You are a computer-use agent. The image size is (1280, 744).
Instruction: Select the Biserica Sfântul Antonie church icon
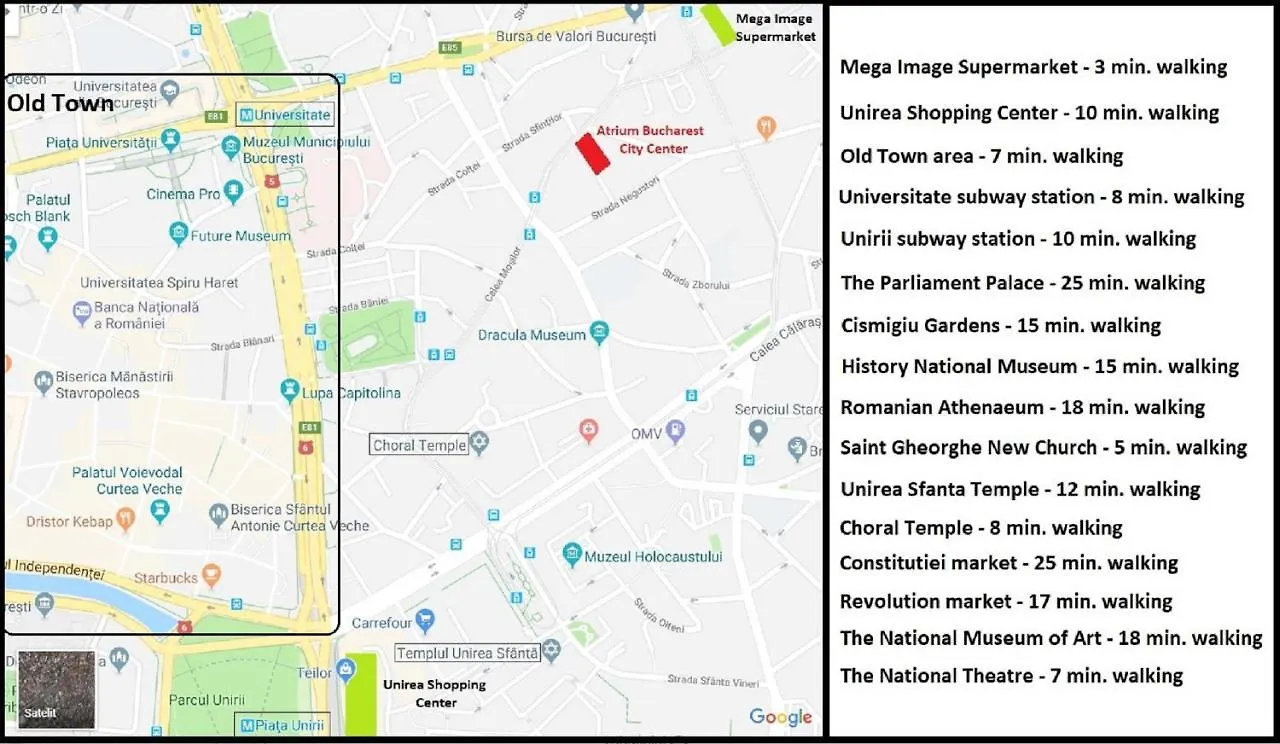pos(218,516)
